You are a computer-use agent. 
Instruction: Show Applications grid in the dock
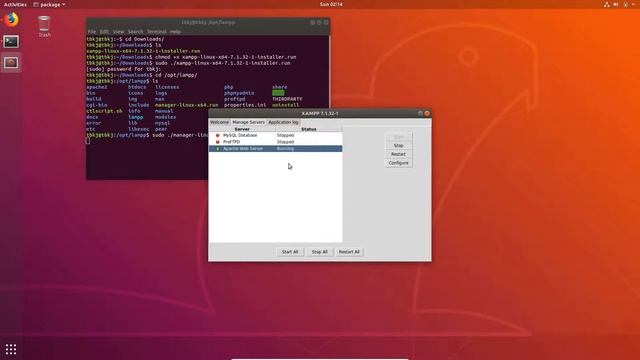[x=11, y=349]
